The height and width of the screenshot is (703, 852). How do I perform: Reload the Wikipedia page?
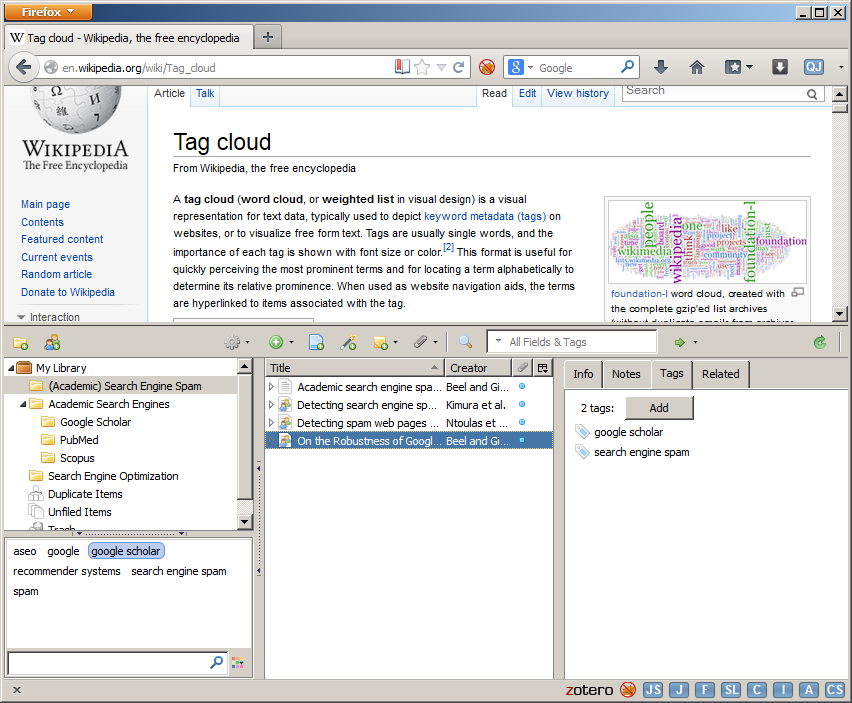tap(459, 67)
